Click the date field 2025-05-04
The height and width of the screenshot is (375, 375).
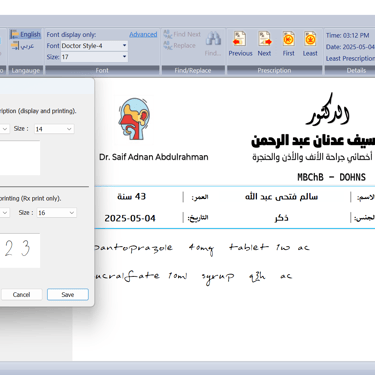pos(130,218)
